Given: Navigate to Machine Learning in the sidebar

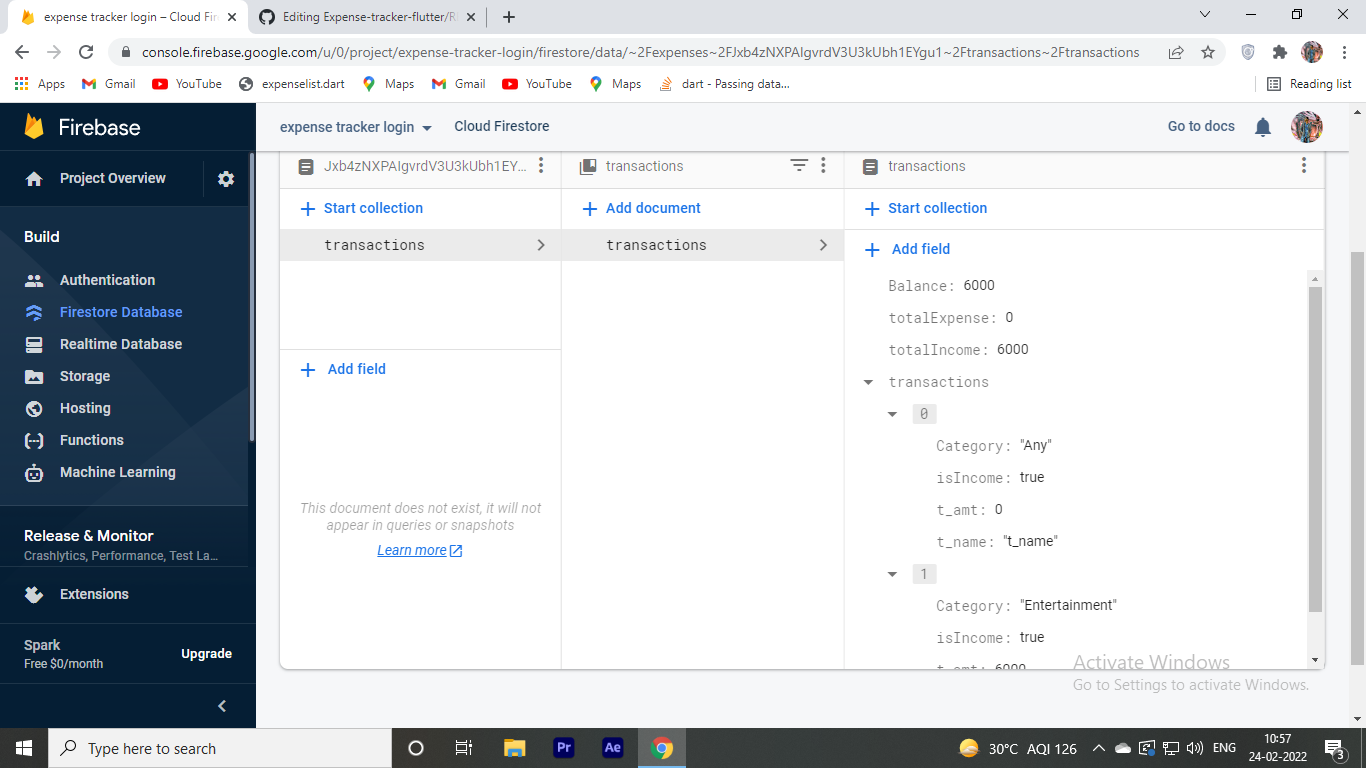Looking at the screenshot, I should [118, 472].
